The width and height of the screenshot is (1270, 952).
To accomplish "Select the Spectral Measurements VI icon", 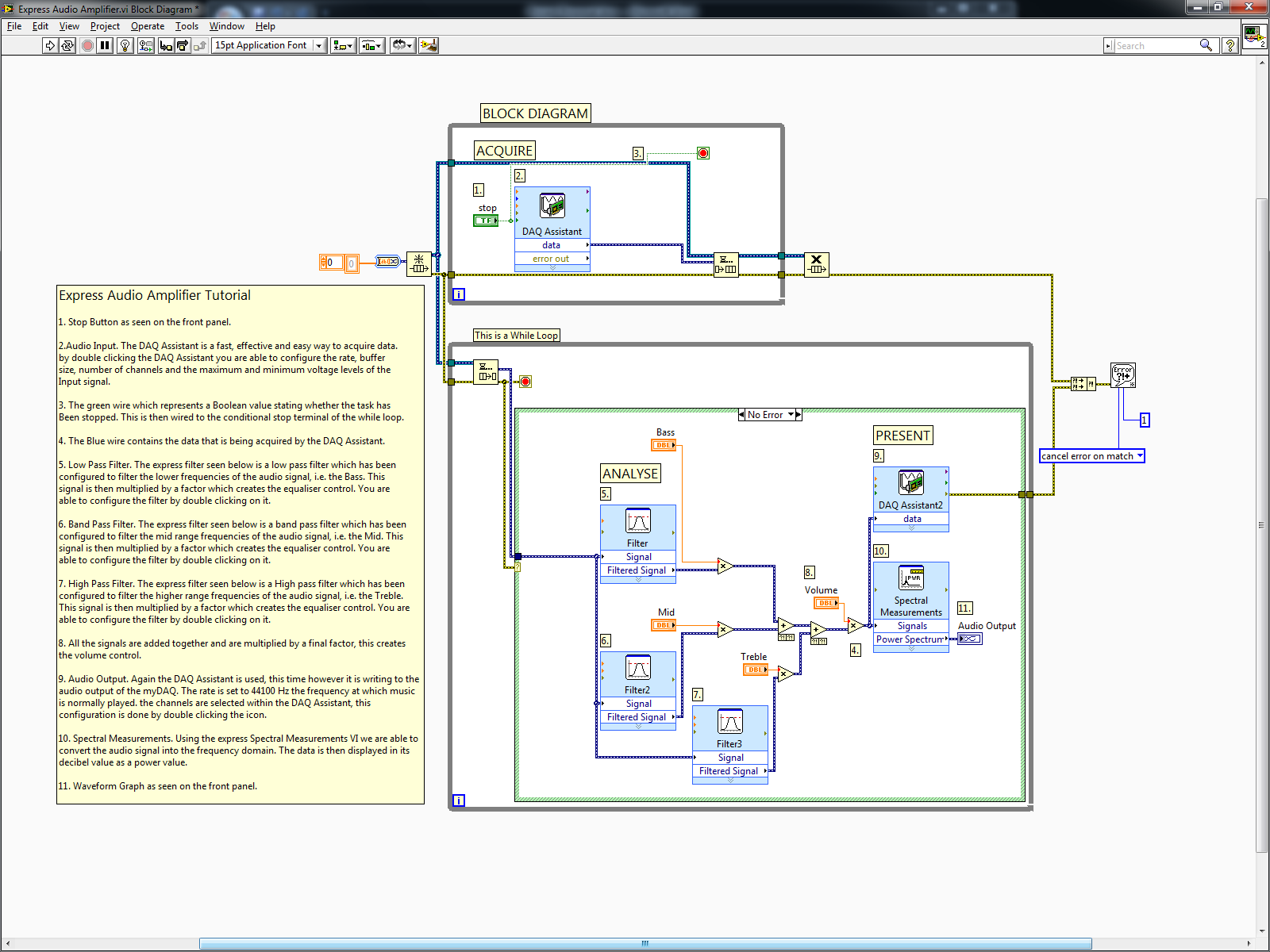I will [911, 578].
